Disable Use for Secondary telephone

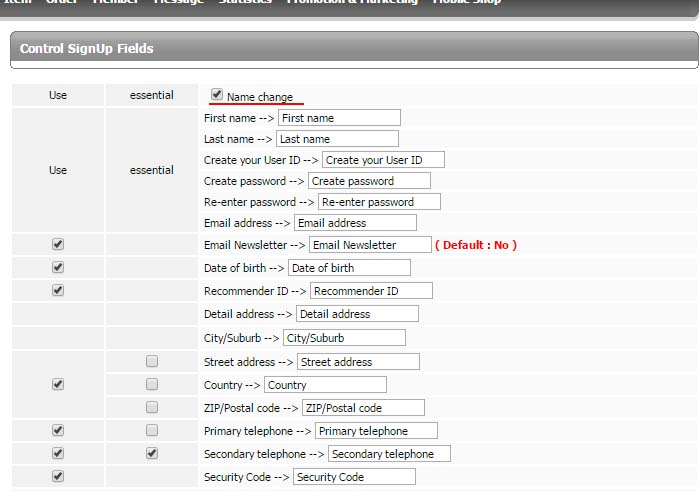pos(58,453)
